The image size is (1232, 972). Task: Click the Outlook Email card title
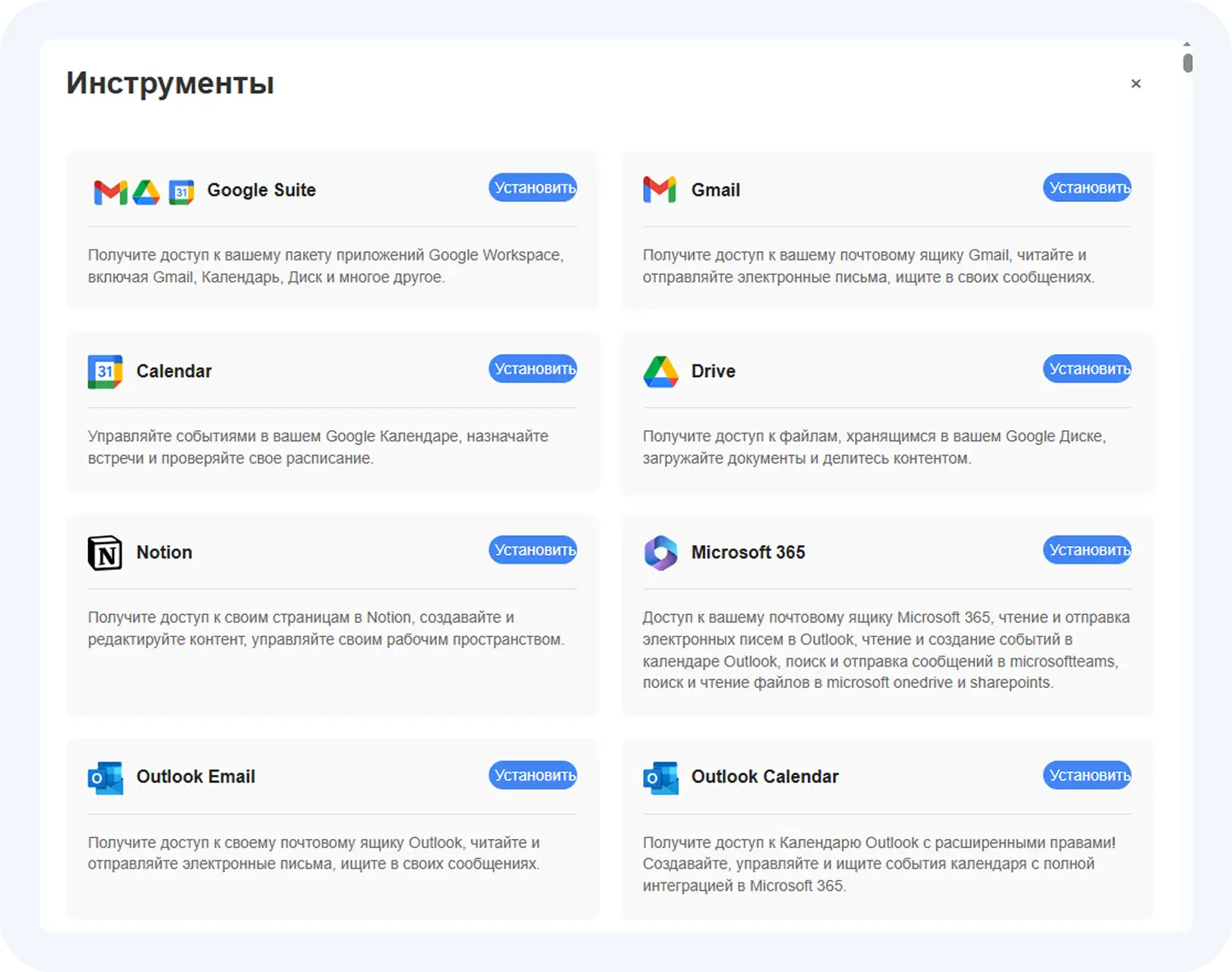click(x=195, y=777)
